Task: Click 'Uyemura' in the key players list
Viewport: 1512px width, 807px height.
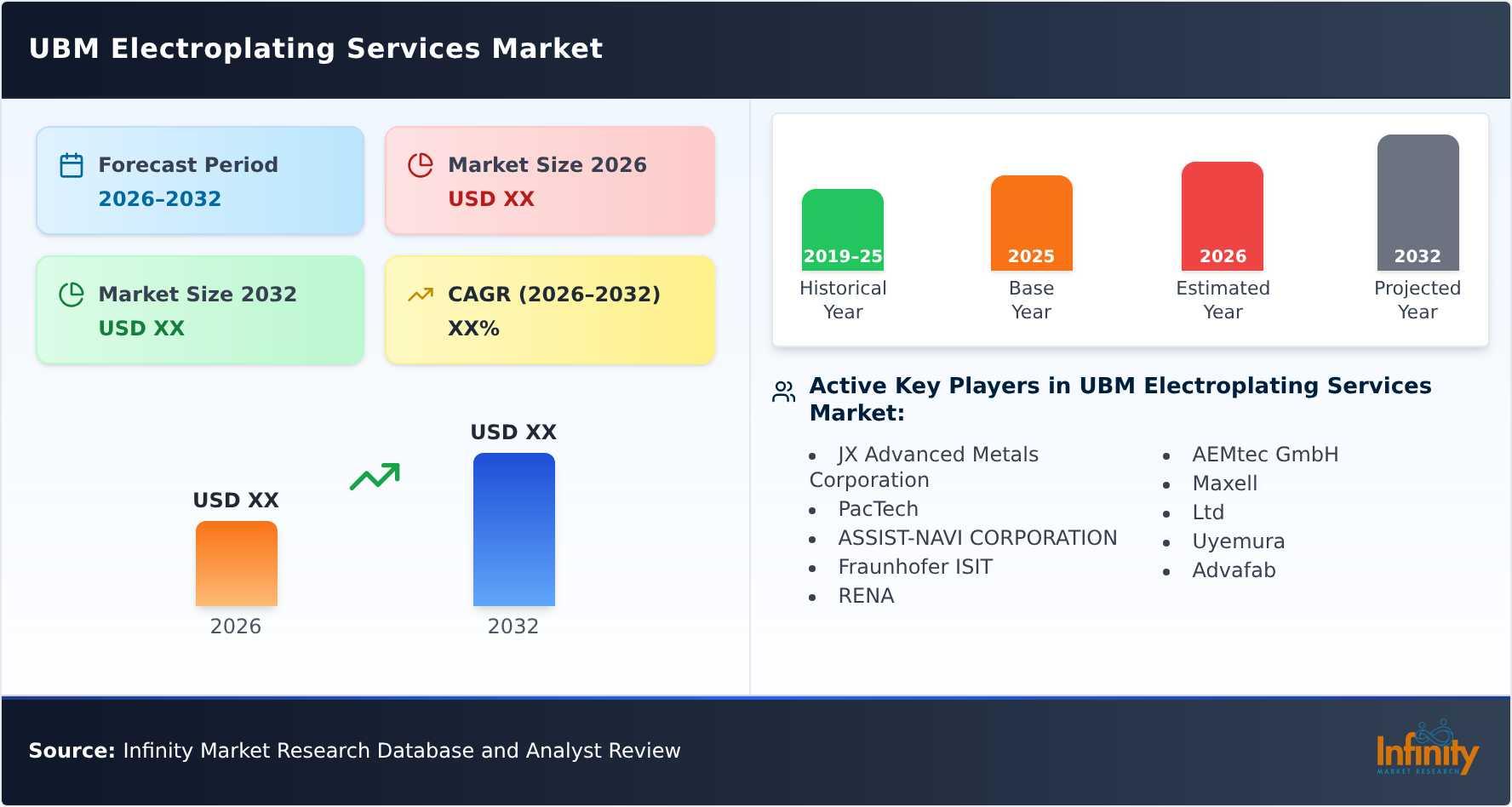Action: coord(1239,541)
